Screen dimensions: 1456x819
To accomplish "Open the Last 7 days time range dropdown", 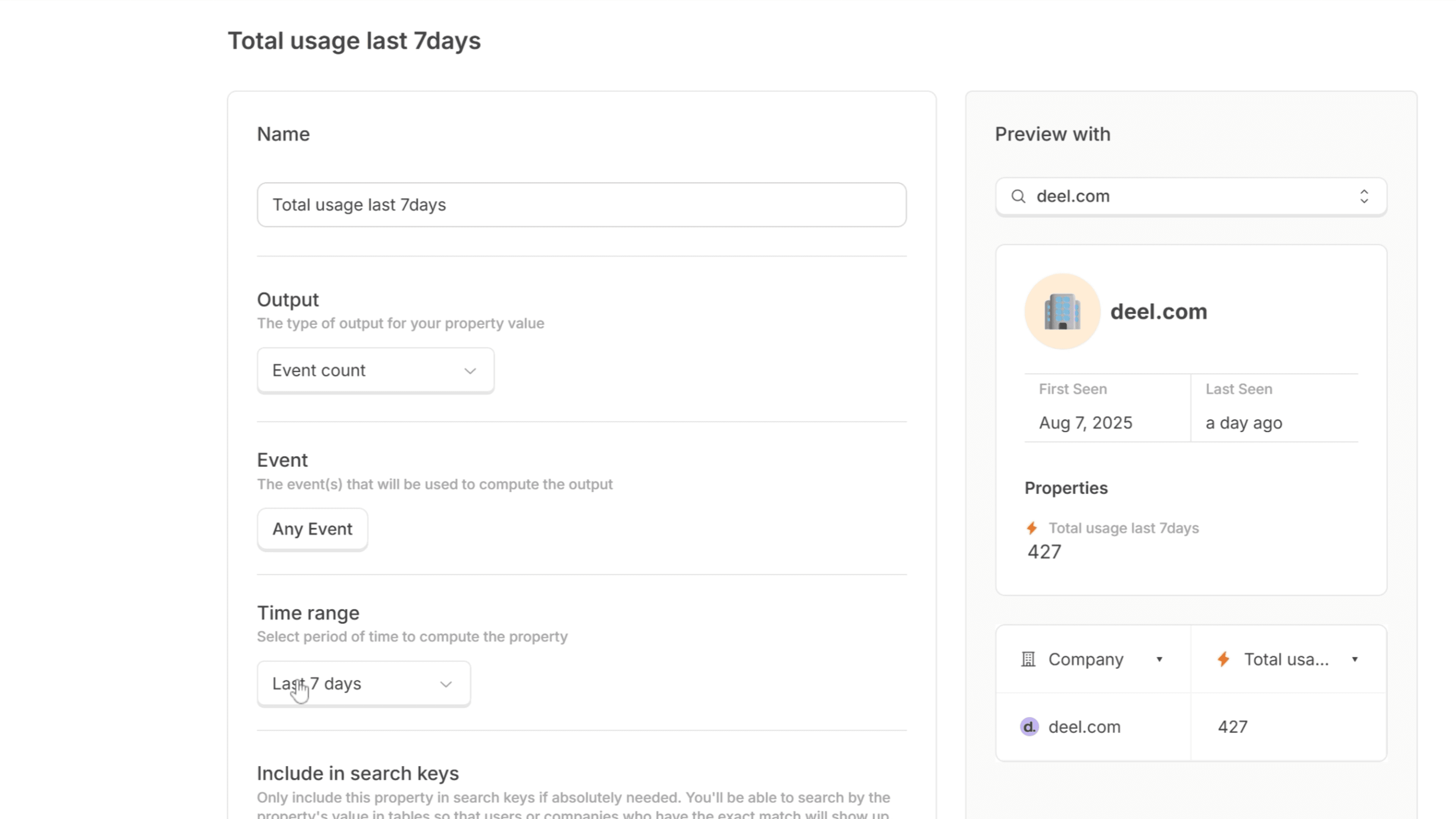I will point(364,683).
